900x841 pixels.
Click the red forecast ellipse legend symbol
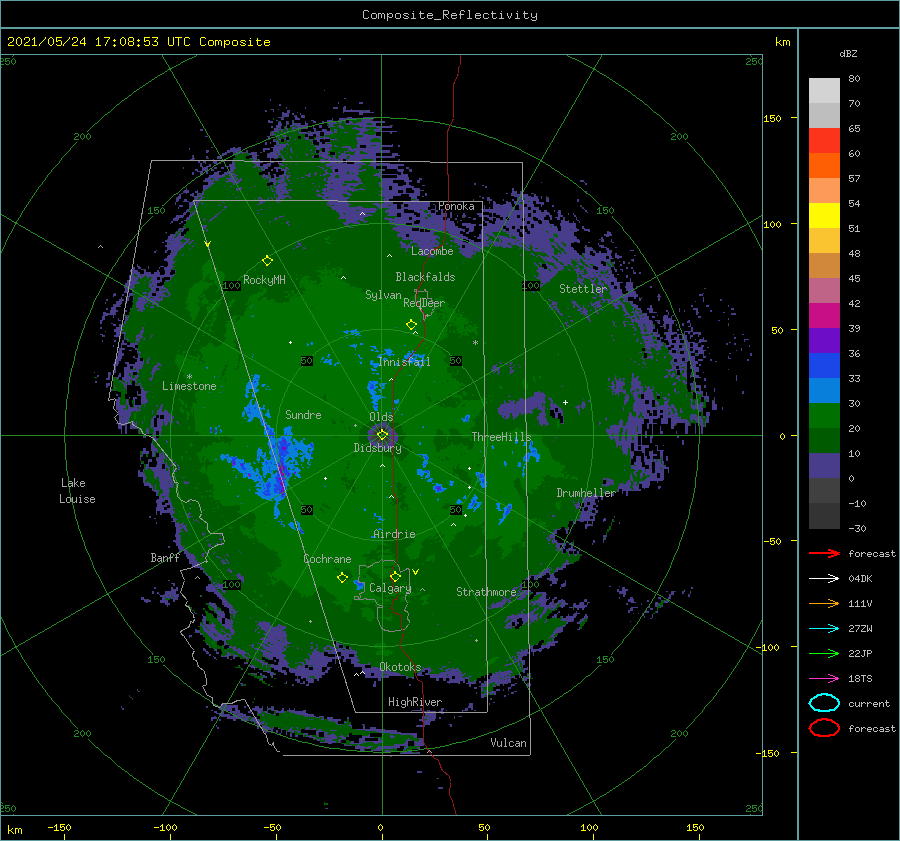824,728
